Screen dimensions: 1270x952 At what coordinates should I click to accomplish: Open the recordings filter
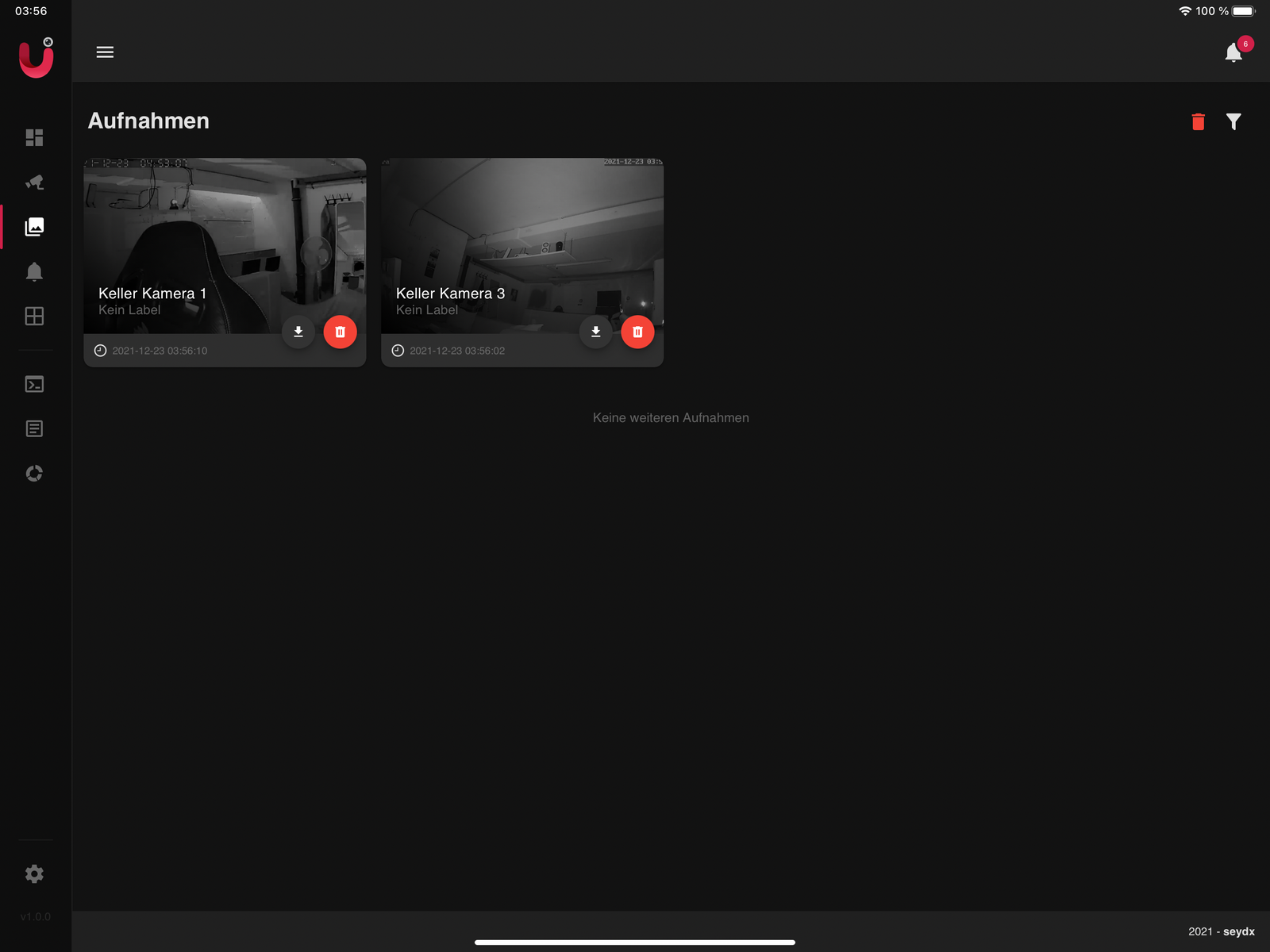tap(1233, 121)
